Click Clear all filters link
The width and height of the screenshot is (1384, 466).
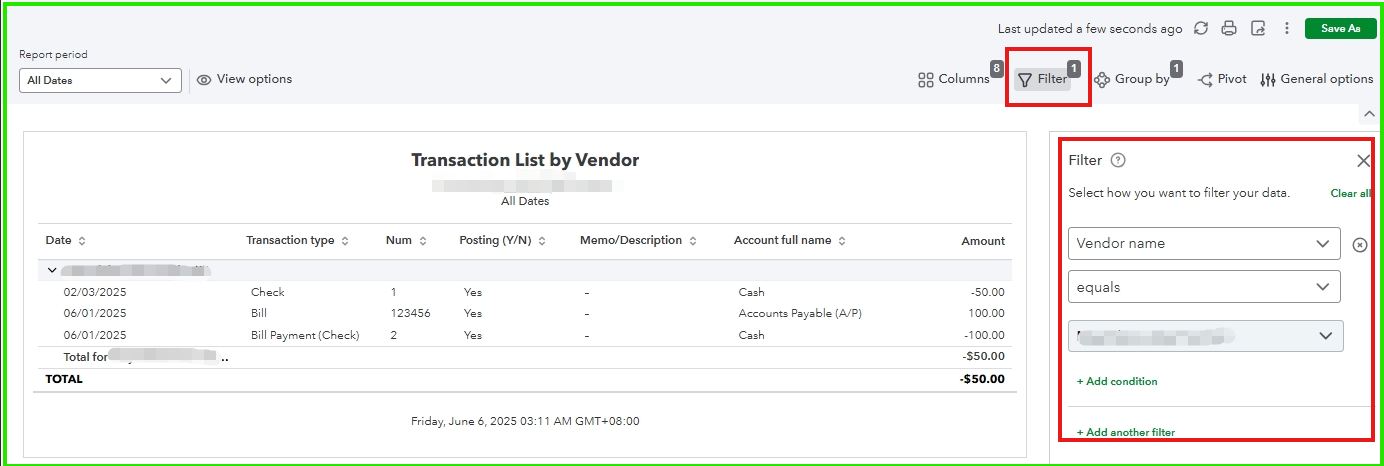[x=1350, y=194]
